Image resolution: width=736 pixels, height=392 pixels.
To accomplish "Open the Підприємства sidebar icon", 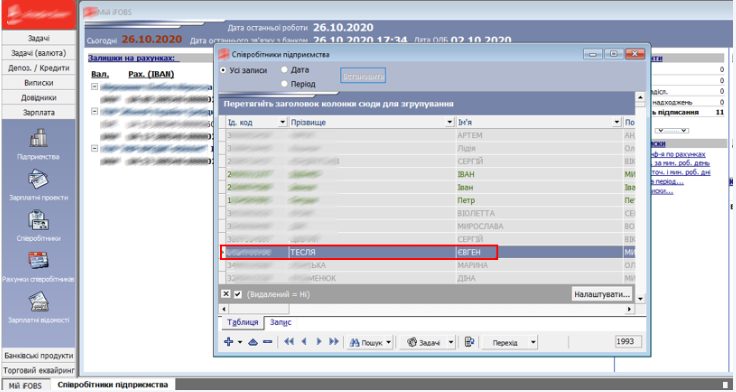I will point(38,138).
